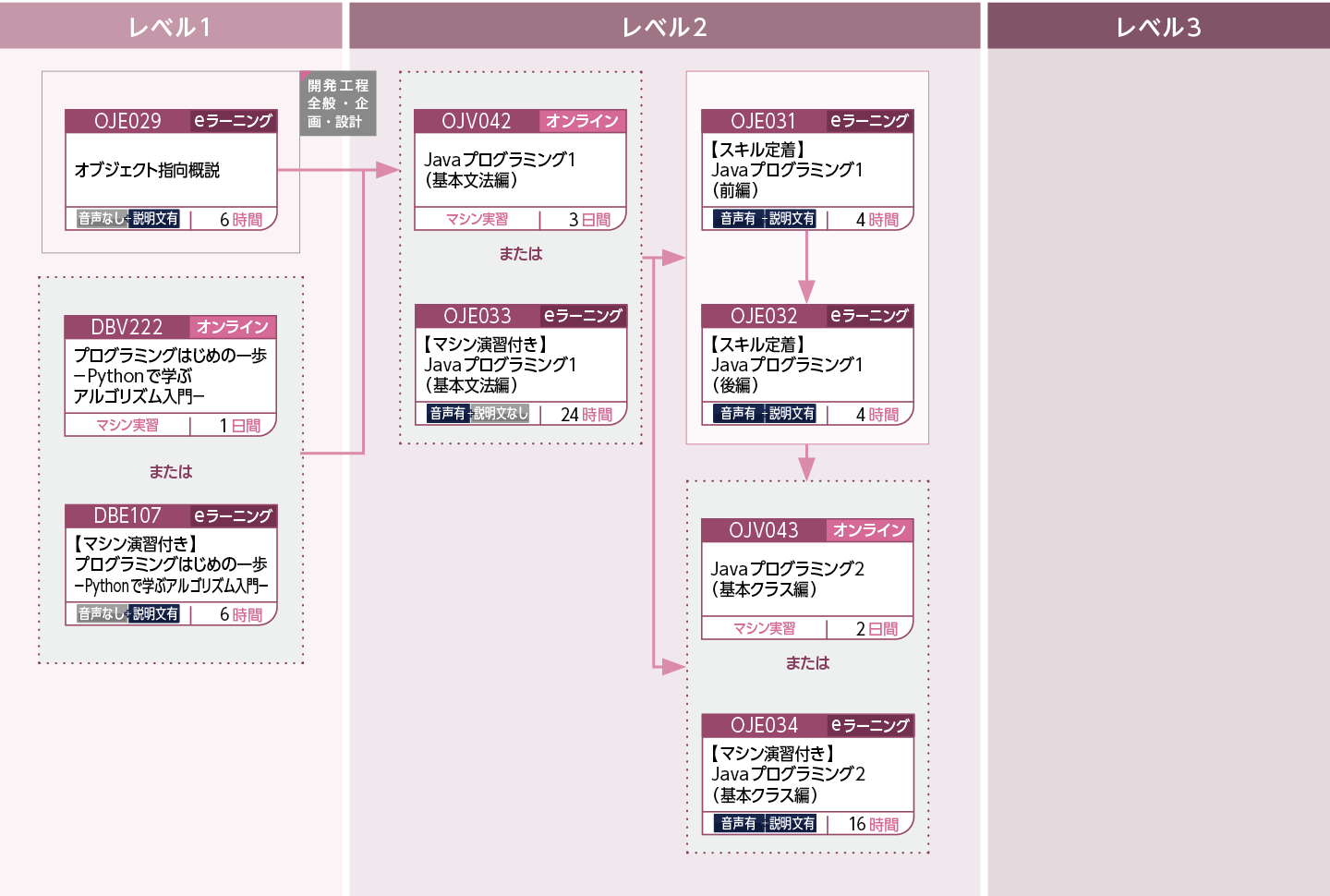Click the マシン実習 label on OJV043

point(764,629)
